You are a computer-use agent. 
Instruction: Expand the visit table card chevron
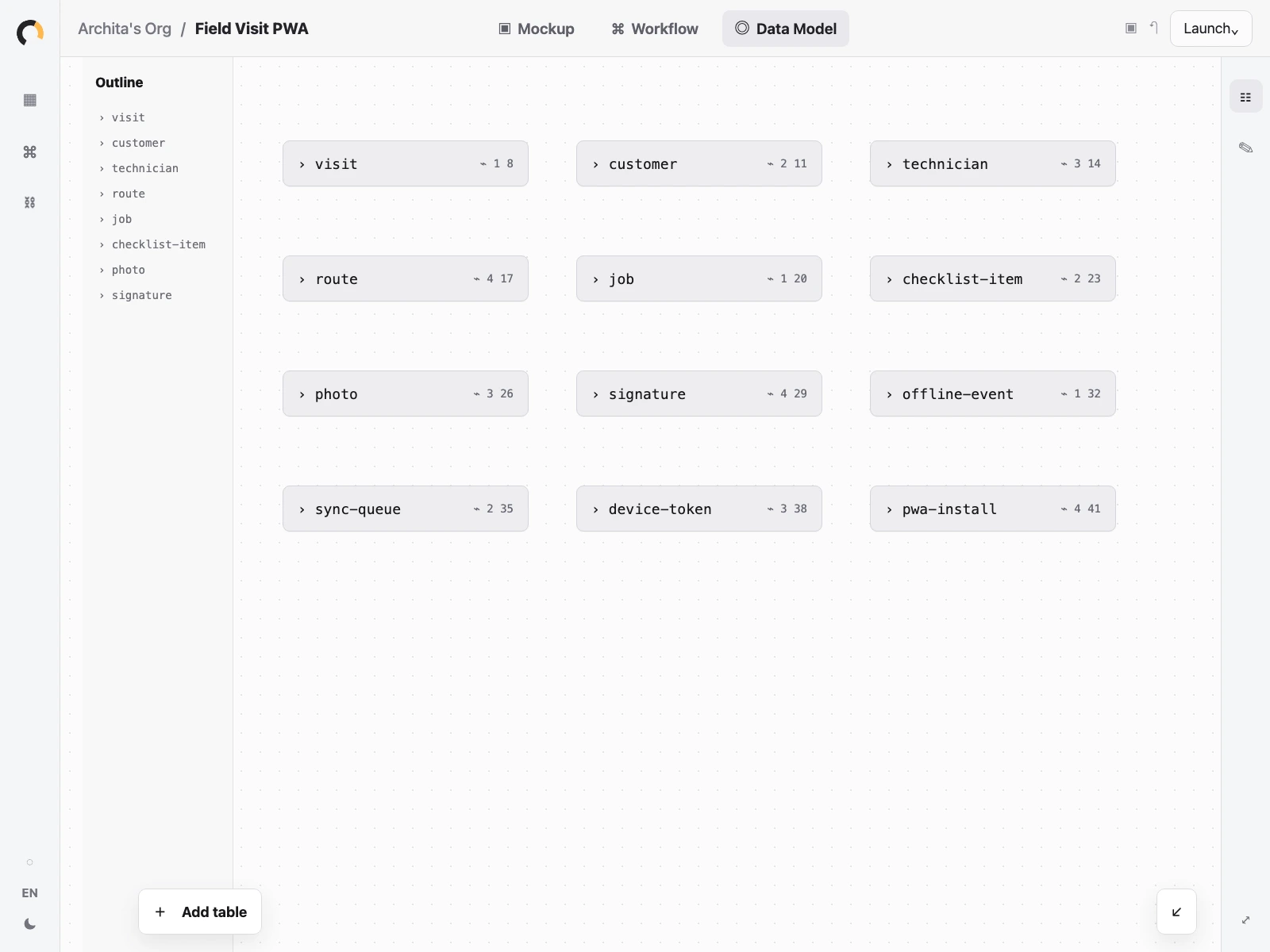tap(302, 164)
